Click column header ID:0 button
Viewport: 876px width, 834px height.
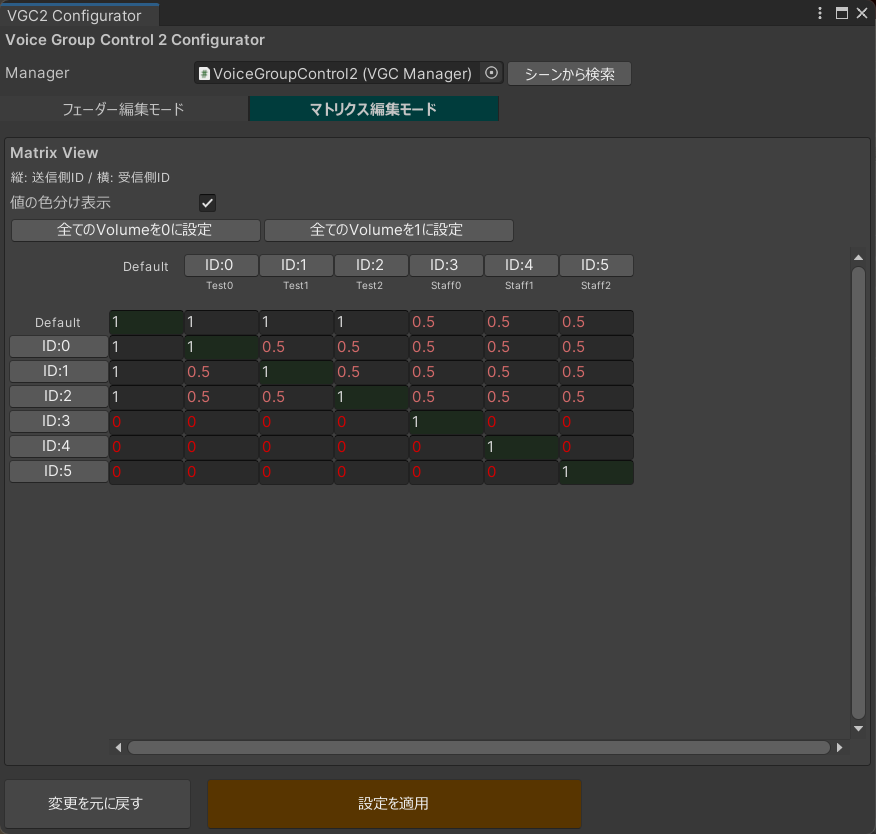(x=221, y=265)
